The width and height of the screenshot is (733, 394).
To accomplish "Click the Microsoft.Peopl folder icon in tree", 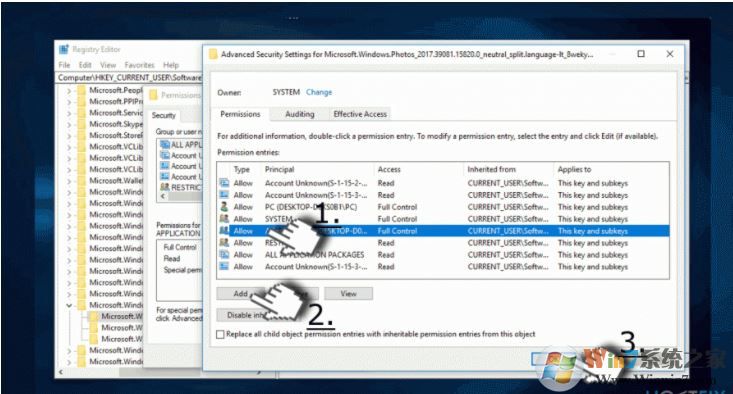I will (82, 90).
